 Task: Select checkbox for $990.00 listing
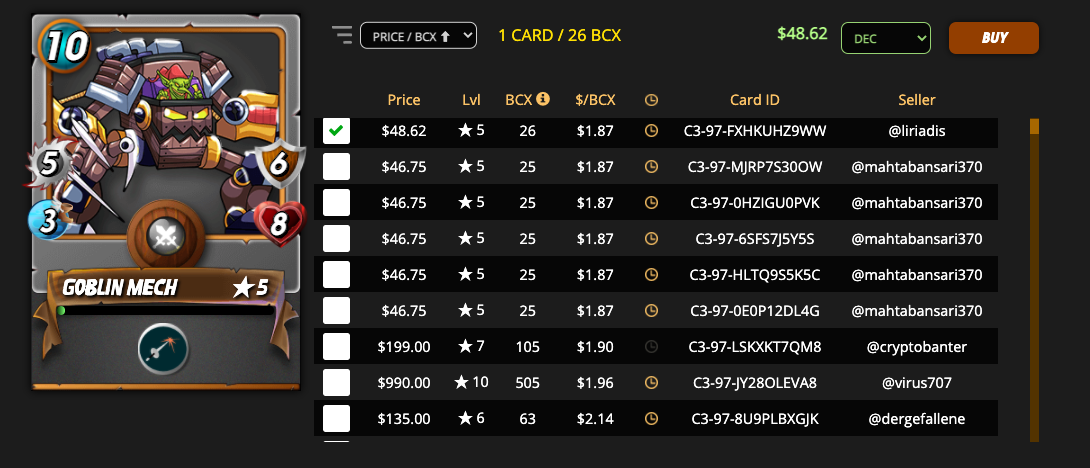pos(336,382)
